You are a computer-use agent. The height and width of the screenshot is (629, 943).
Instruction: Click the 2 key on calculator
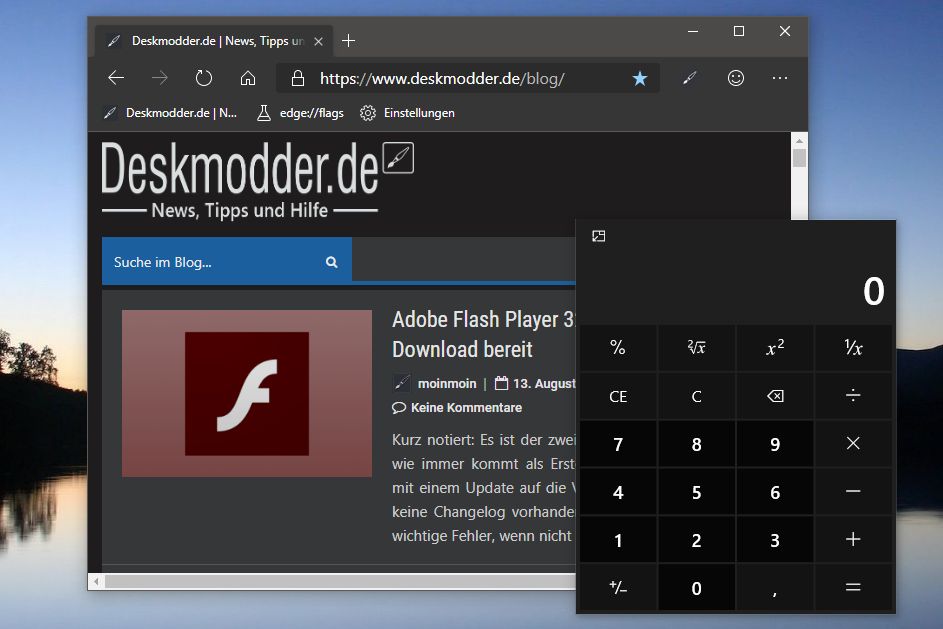point(696,539)
